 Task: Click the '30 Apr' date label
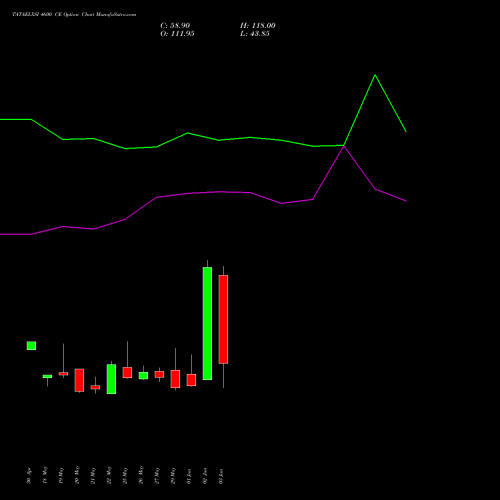coord(29,476)
